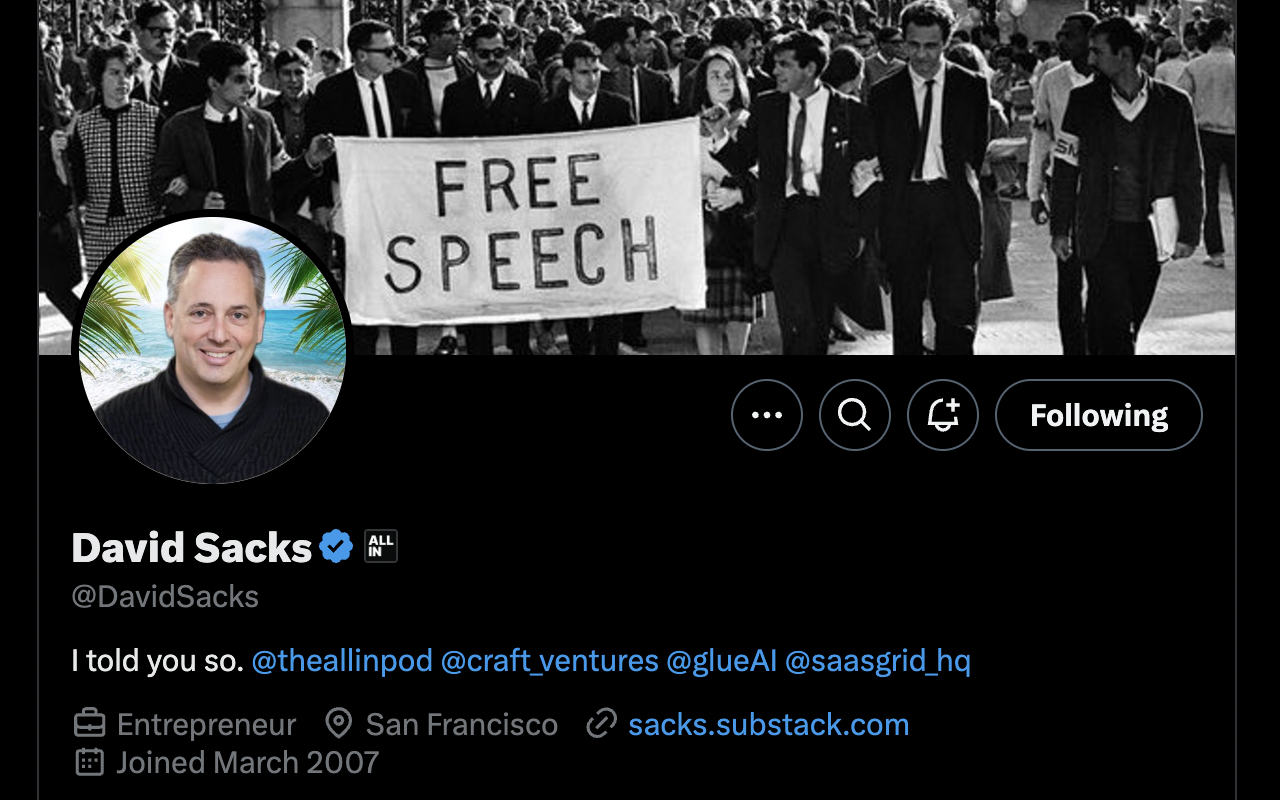Click the blue verified checkmark badge
Screen dimensions: 1280x800
coord(336,547)
